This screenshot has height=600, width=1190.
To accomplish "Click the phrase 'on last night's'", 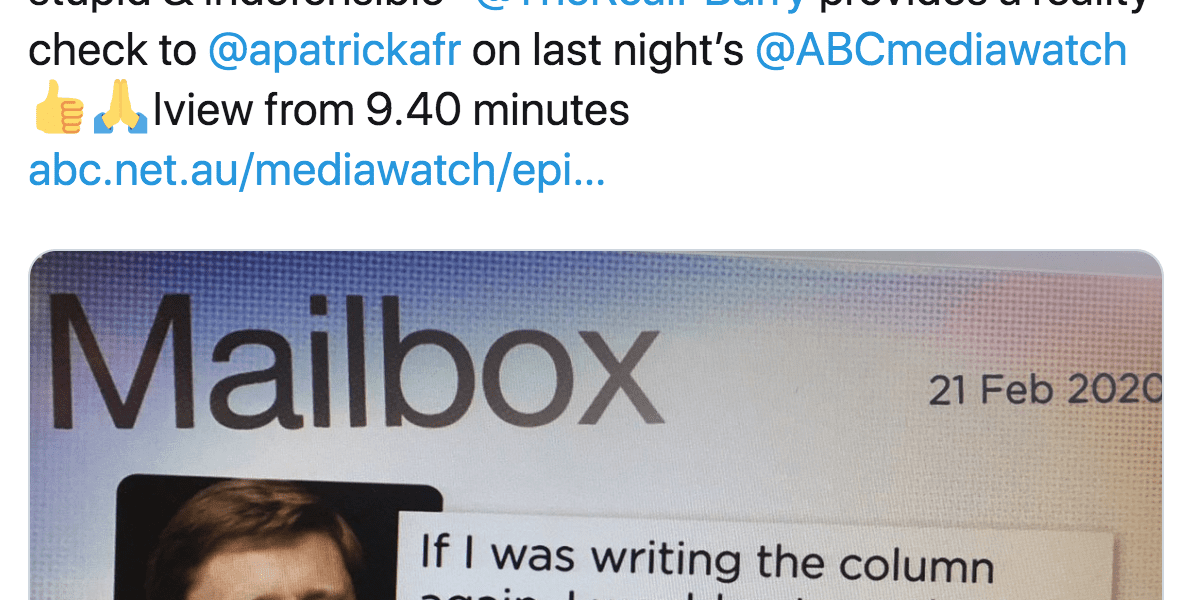I will 608,52.
